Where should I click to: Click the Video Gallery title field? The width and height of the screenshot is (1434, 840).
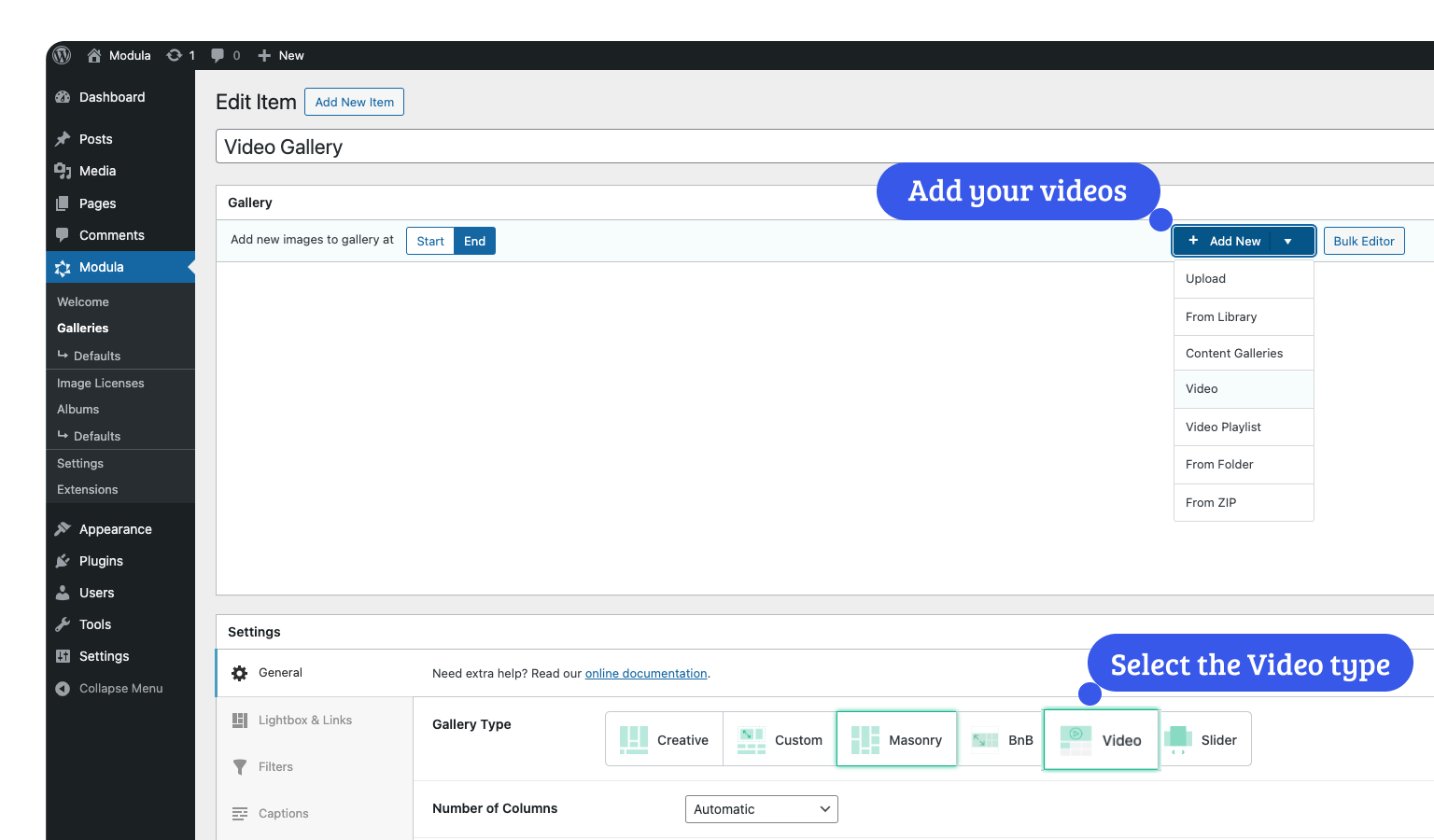point(822,147)
